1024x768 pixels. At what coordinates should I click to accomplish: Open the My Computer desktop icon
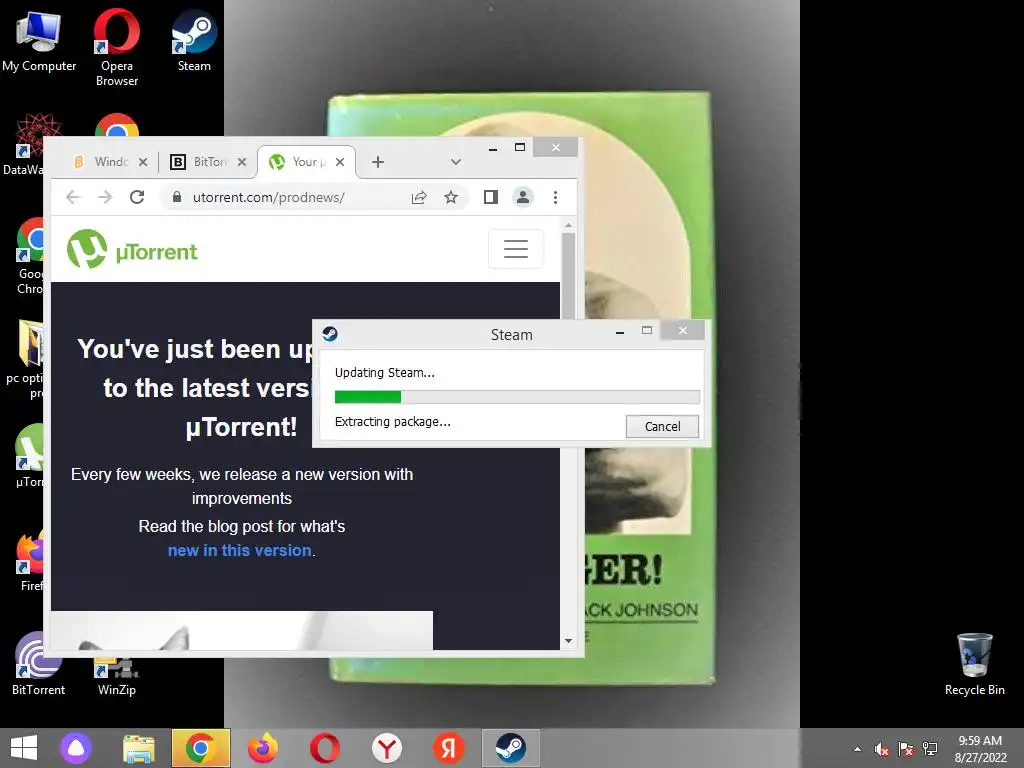(x=39, y=41)
